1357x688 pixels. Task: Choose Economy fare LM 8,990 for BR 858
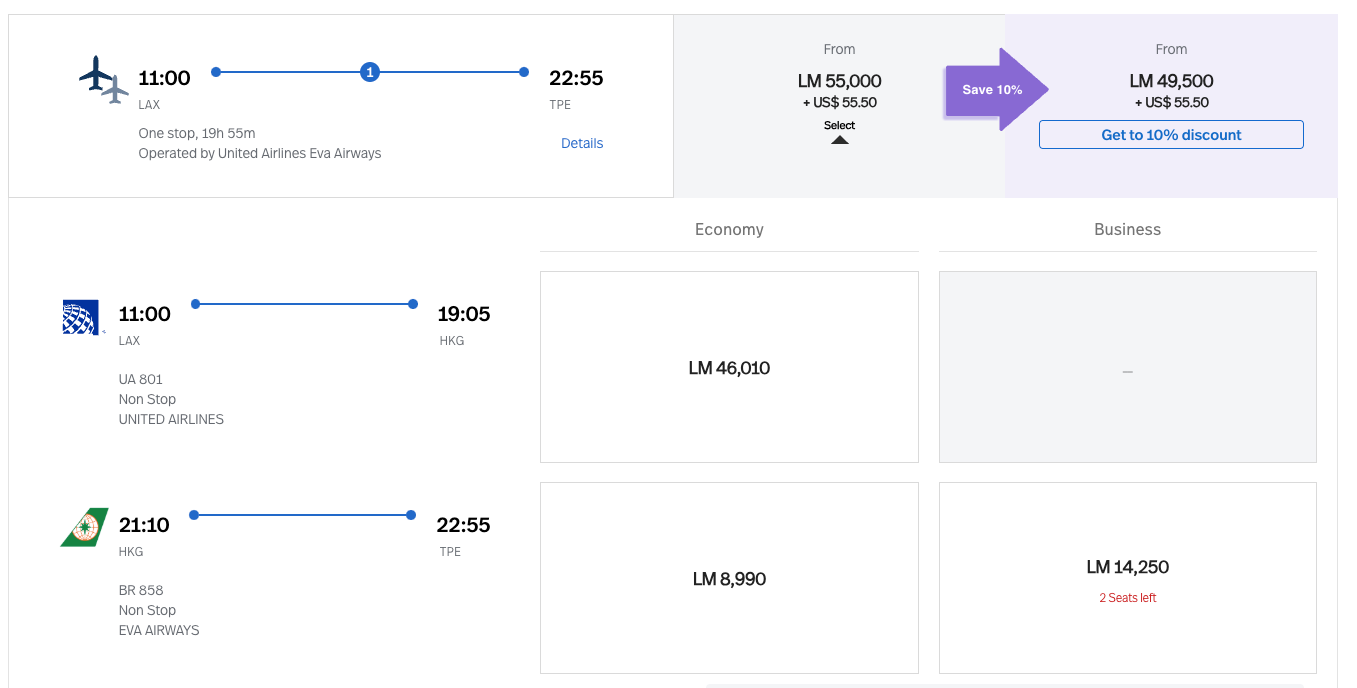pos(729,578)
